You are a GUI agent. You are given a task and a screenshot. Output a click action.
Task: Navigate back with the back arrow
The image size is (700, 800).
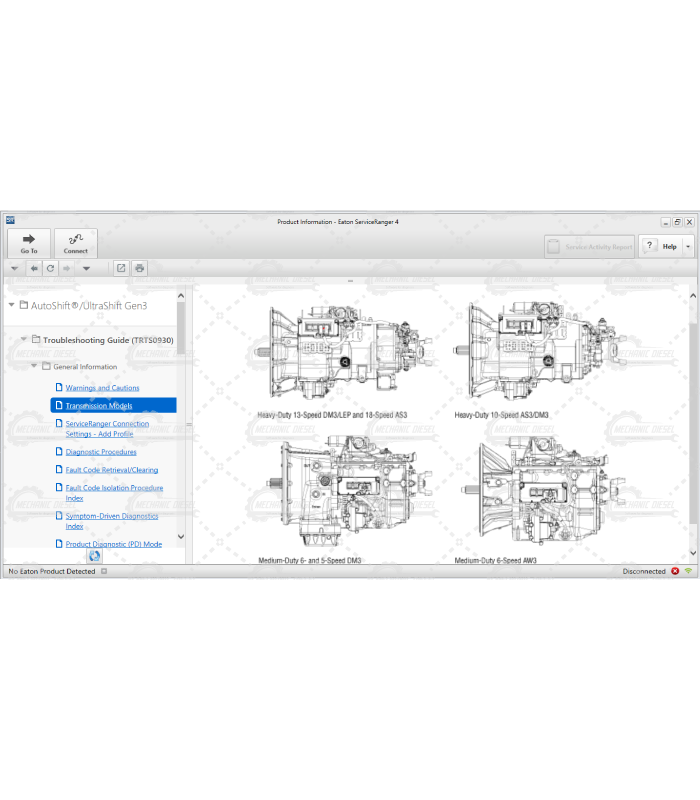(x=34, y=268)
